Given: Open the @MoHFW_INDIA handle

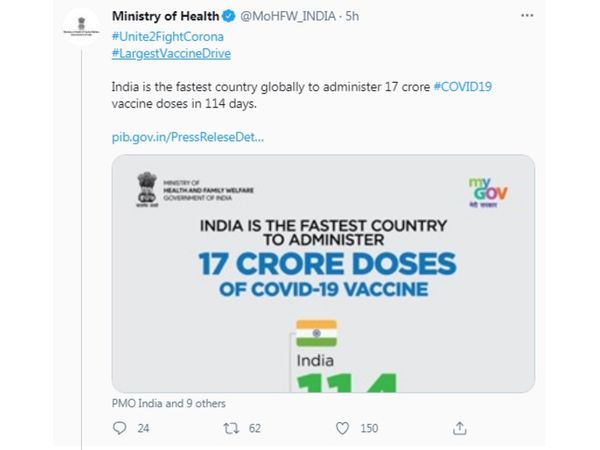Looking at the screenshot, I should pos(288,16).
